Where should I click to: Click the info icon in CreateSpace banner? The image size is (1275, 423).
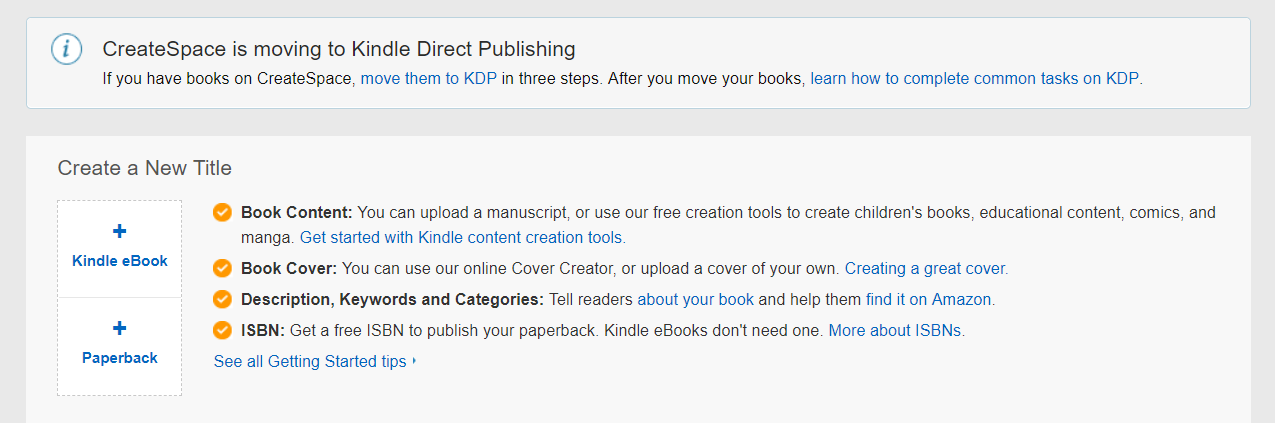pyautogui.click(x=66, y=49)
